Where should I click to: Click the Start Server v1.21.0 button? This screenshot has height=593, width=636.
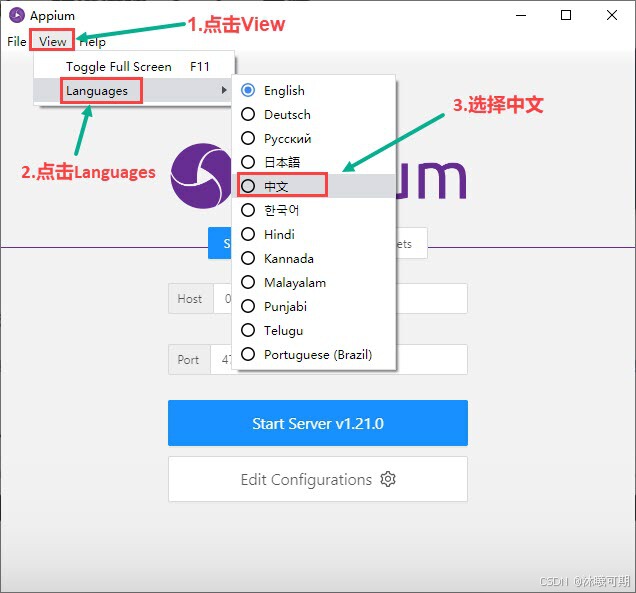click(x=318, y=423)
